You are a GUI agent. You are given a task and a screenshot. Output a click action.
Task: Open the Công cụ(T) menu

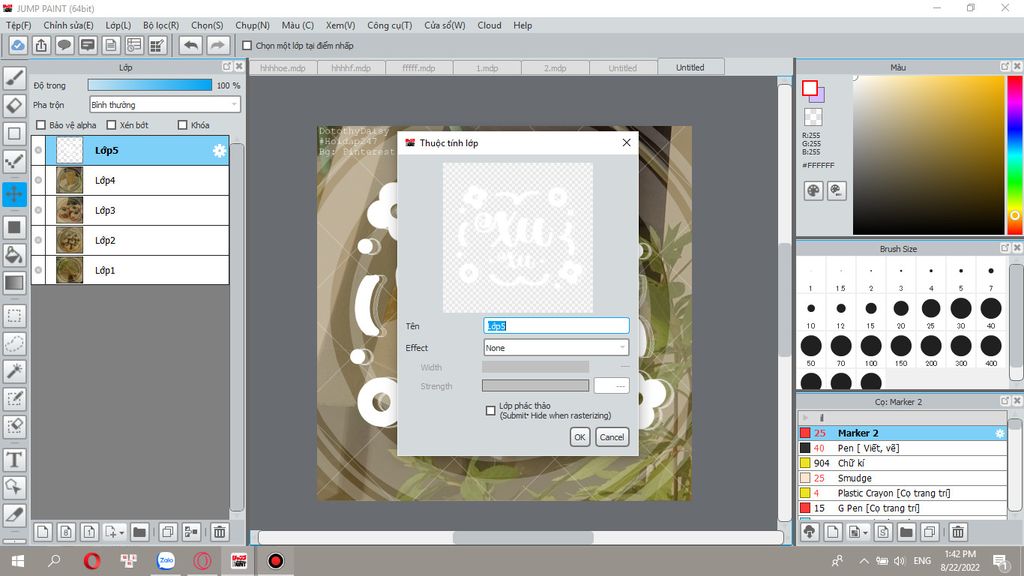(x=389, y=25)
